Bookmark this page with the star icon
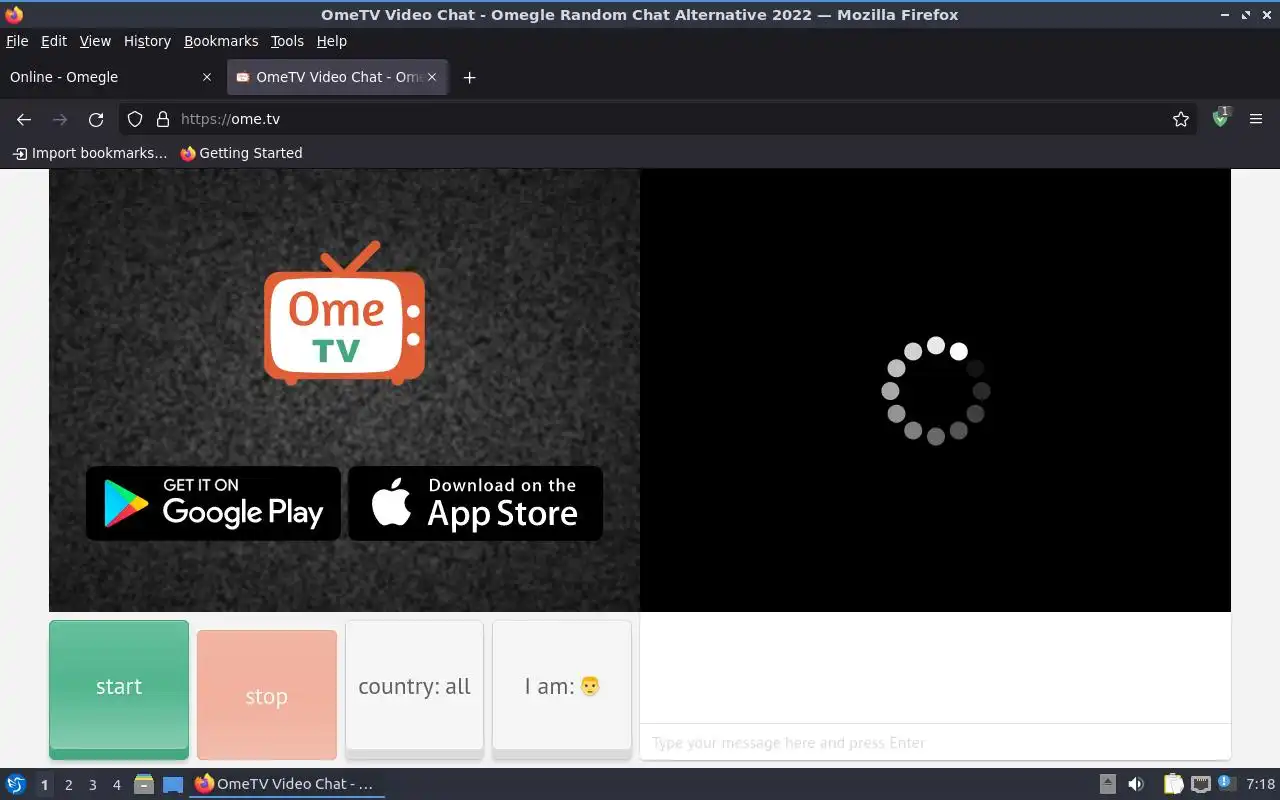 pyautogui.click(x=1181, y=119)
